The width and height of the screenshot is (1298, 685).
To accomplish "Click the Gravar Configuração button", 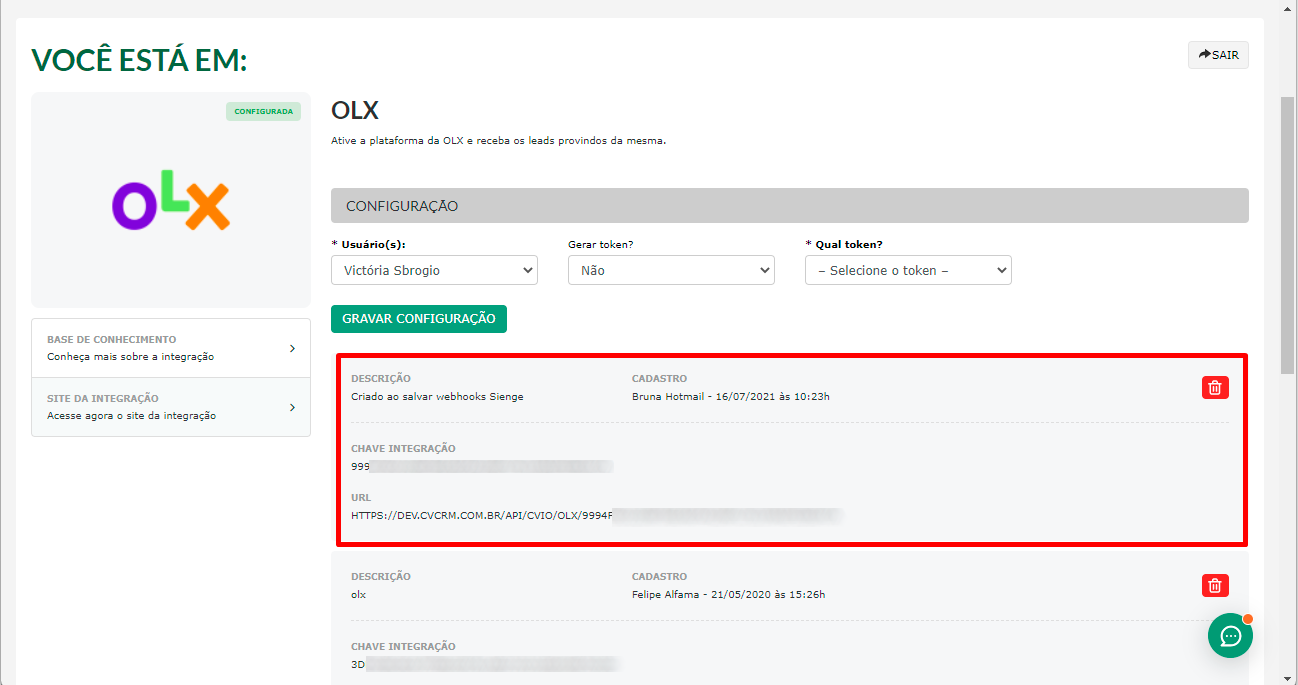I will [x=419, y=319].
